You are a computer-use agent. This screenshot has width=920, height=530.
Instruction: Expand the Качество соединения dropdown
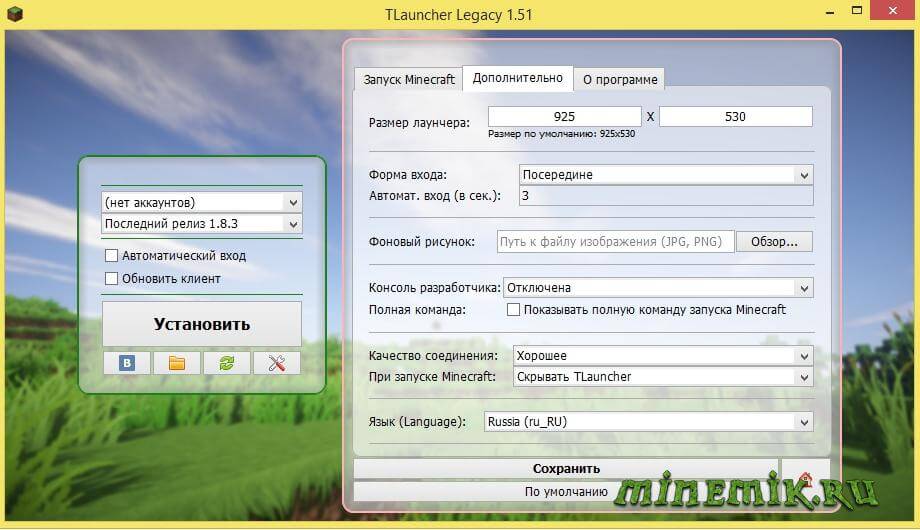tap(663, 356)
